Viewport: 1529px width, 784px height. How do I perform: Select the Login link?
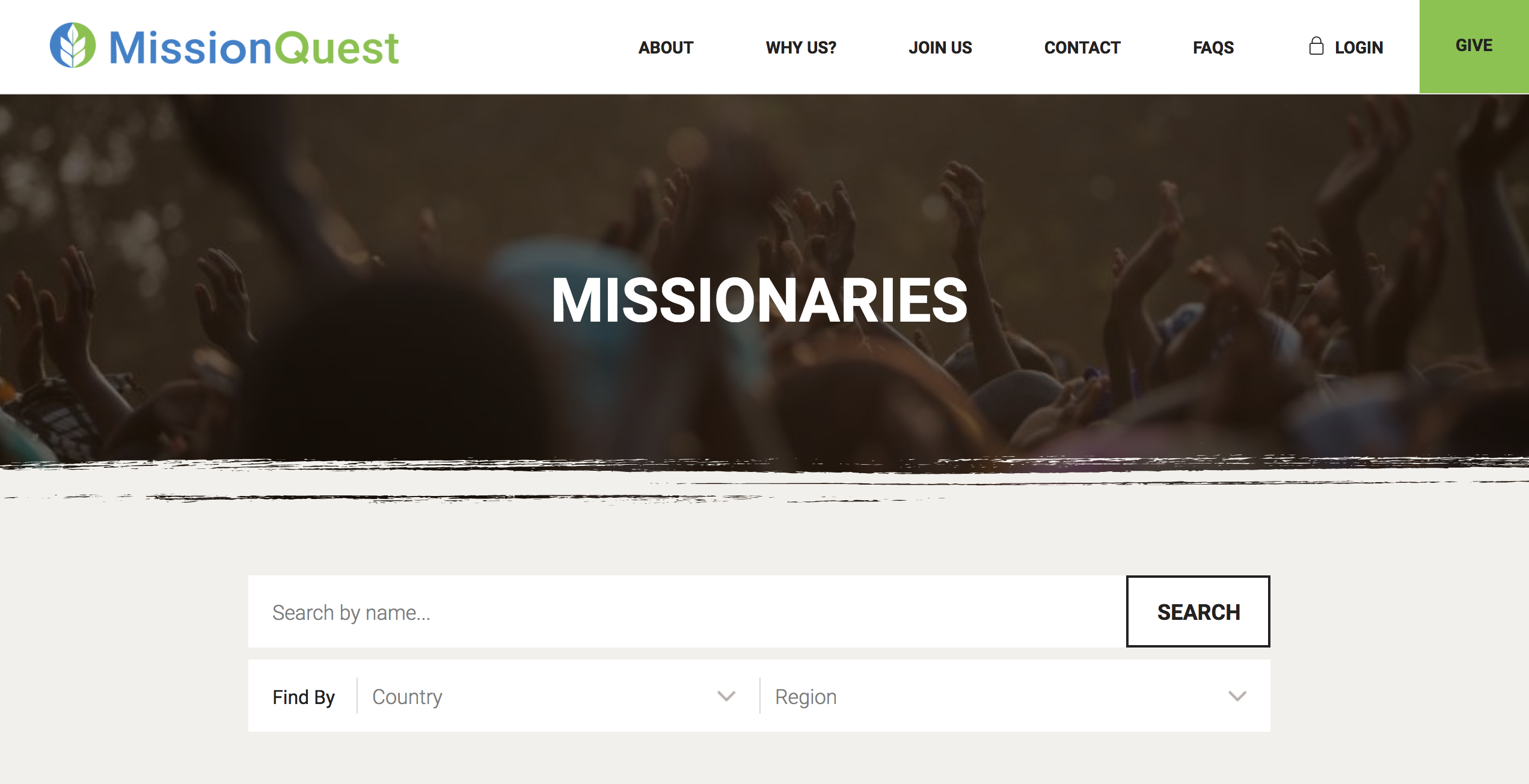[x=1359, y=47]
